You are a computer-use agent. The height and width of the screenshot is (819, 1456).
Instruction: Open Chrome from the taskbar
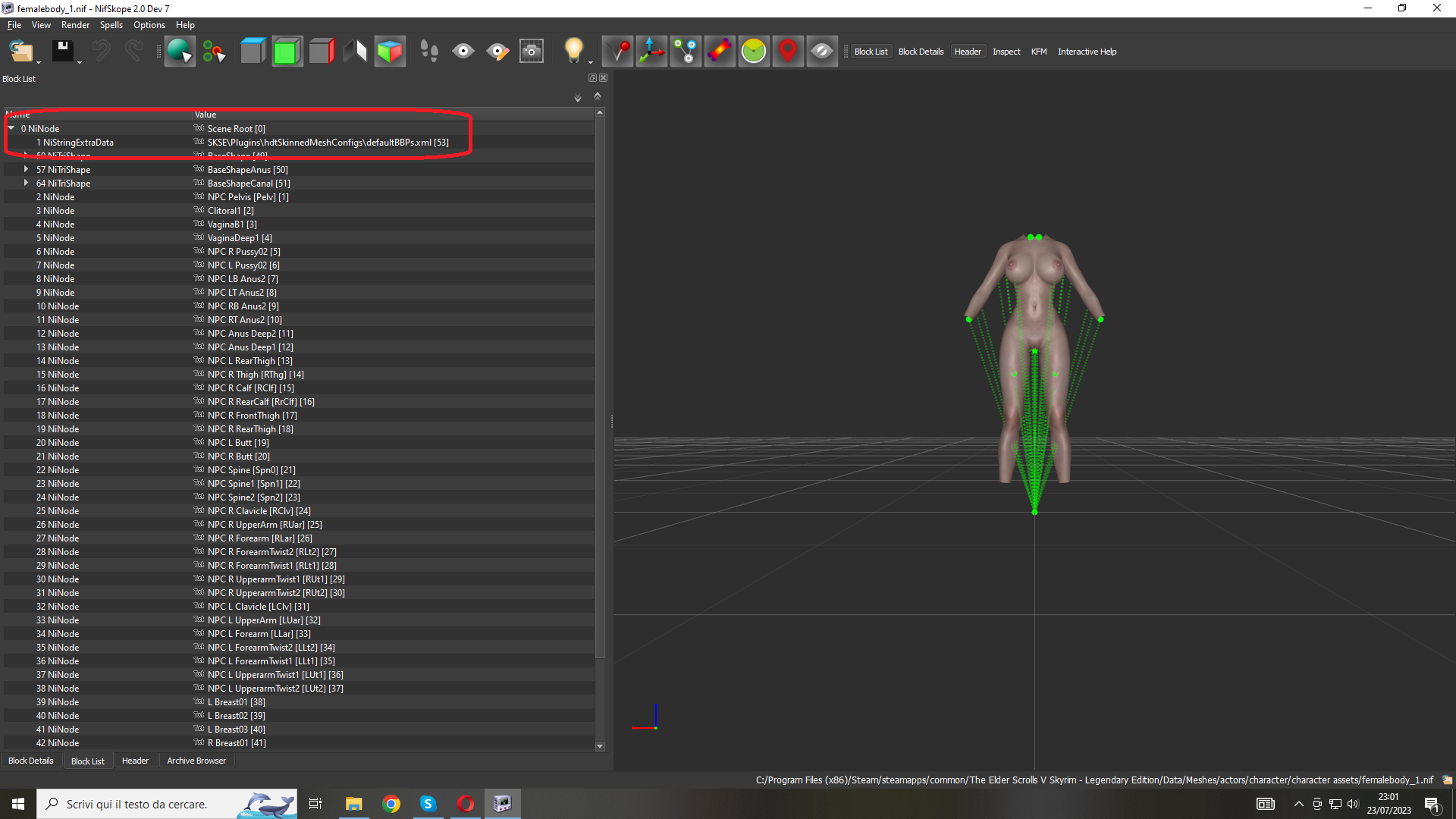[391, 804]
